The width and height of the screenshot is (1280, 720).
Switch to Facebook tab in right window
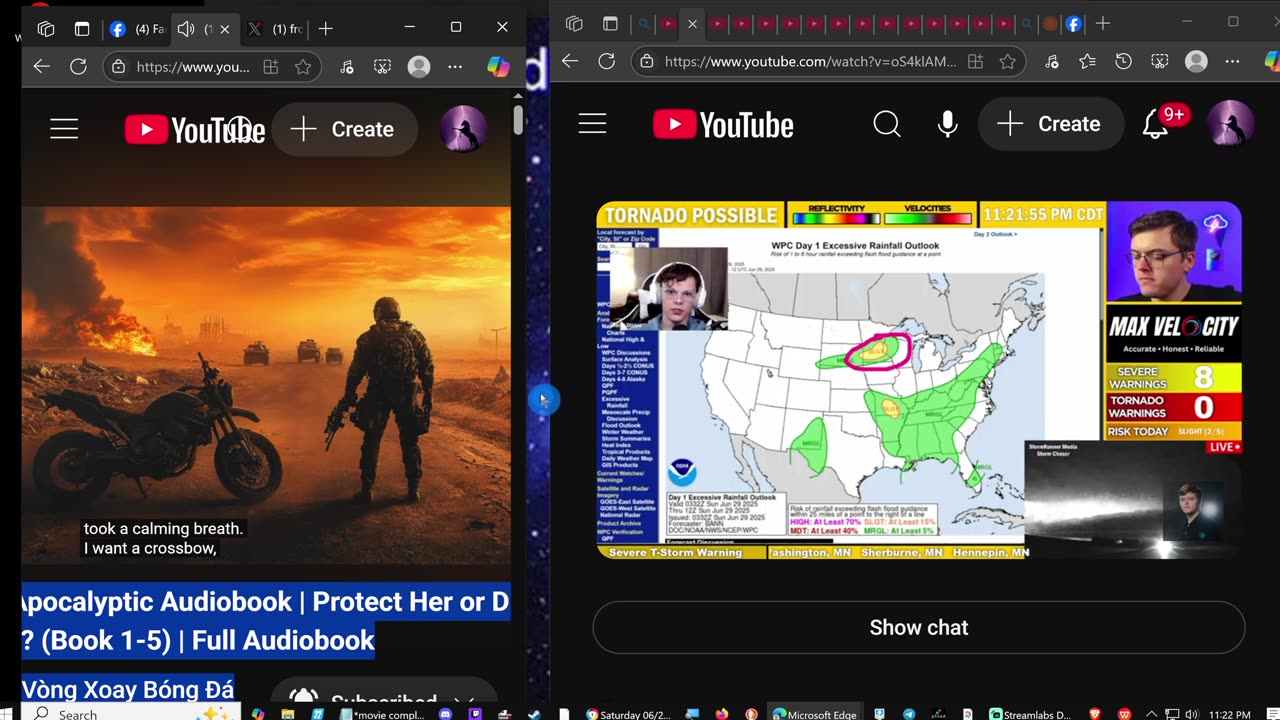[1074, 23]
